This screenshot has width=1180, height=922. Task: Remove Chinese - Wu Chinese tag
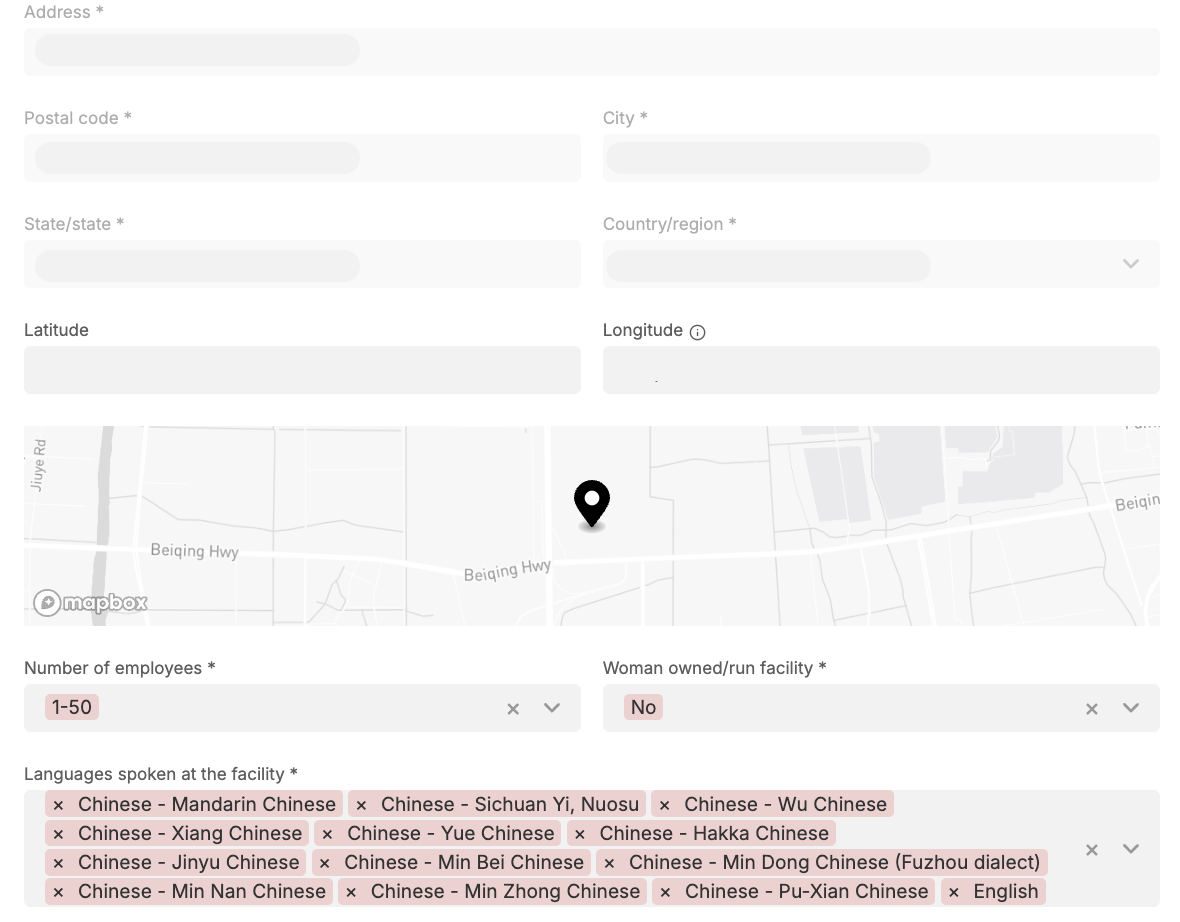(664, 805)
